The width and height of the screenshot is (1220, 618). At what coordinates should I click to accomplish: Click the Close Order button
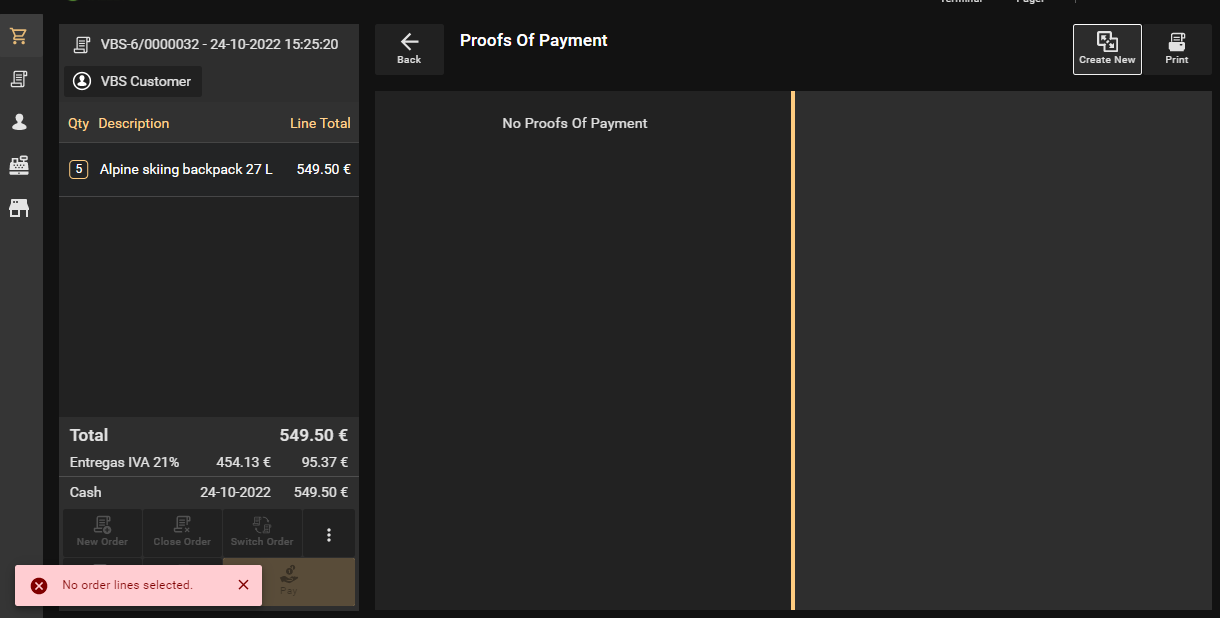(182, 532)
